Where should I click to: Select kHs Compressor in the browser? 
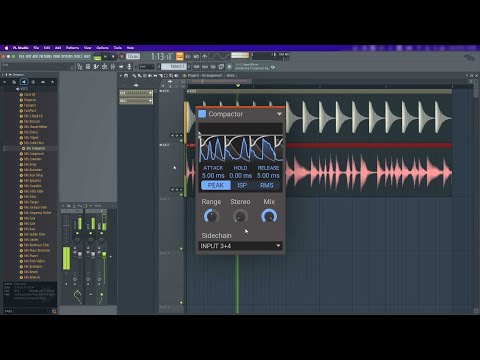[x=32, y=154]
